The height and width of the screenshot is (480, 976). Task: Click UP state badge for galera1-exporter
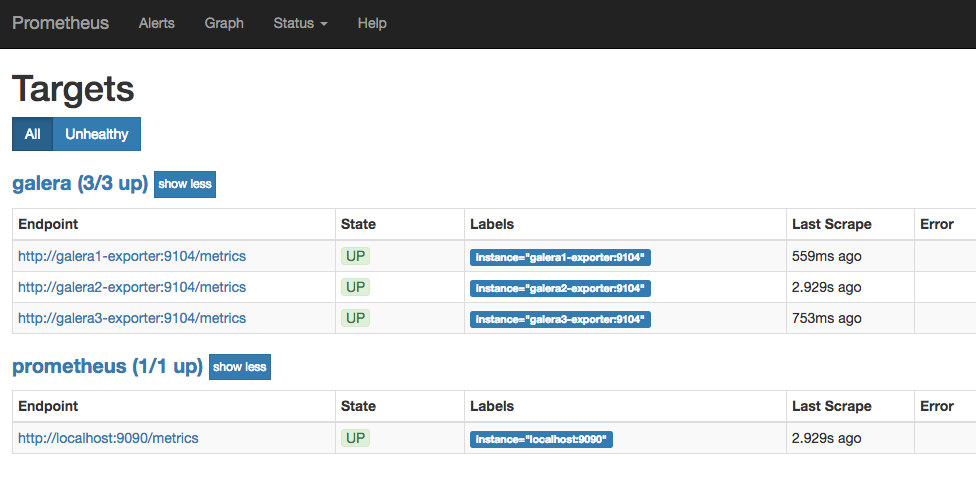355,256
